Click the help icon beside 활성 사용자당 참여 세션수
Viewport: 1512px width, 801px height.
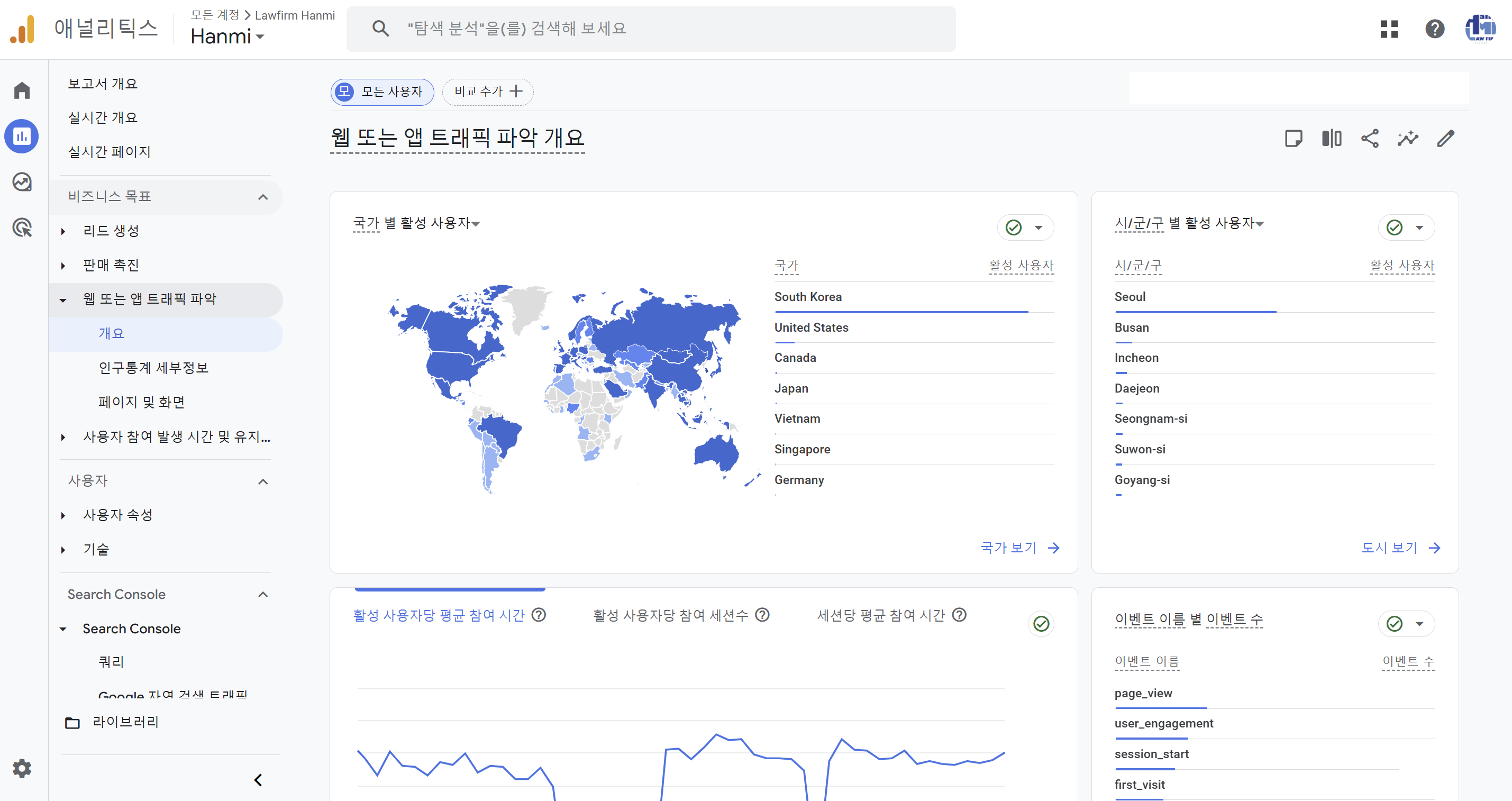pos(762,614)
